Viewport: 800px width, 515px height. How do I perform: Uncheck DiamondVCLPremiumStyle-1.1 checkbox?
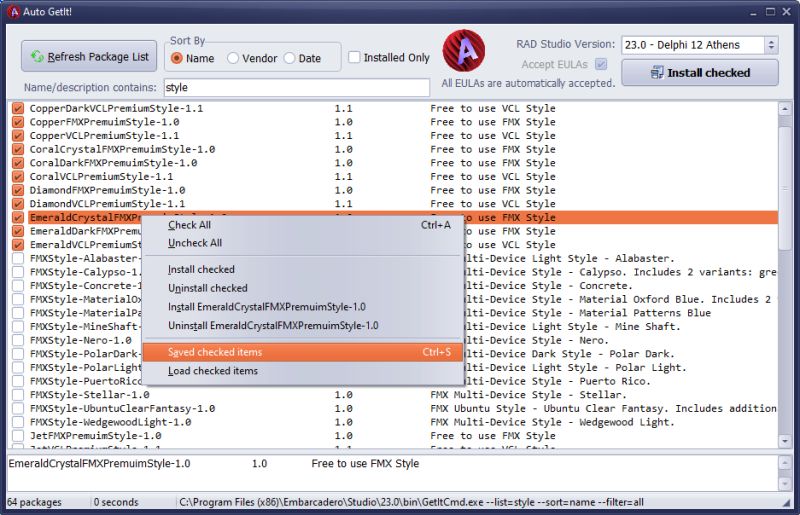click(x=18, y=204)
